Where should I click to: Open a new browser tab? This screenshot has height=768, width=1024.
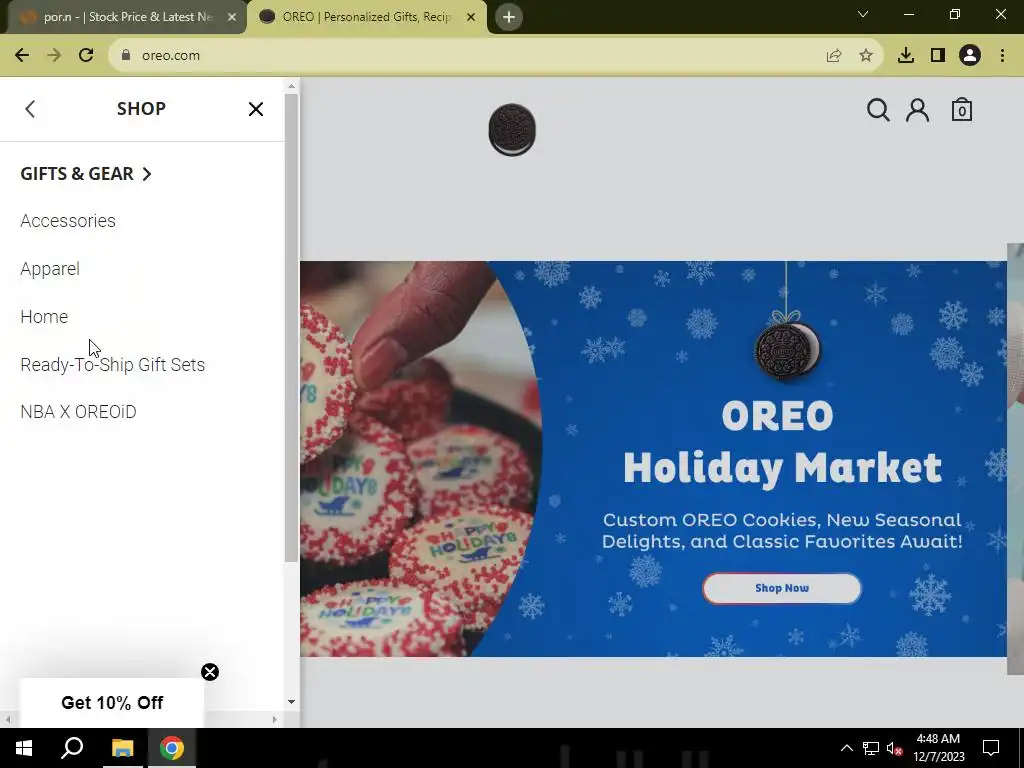[509, 17]
